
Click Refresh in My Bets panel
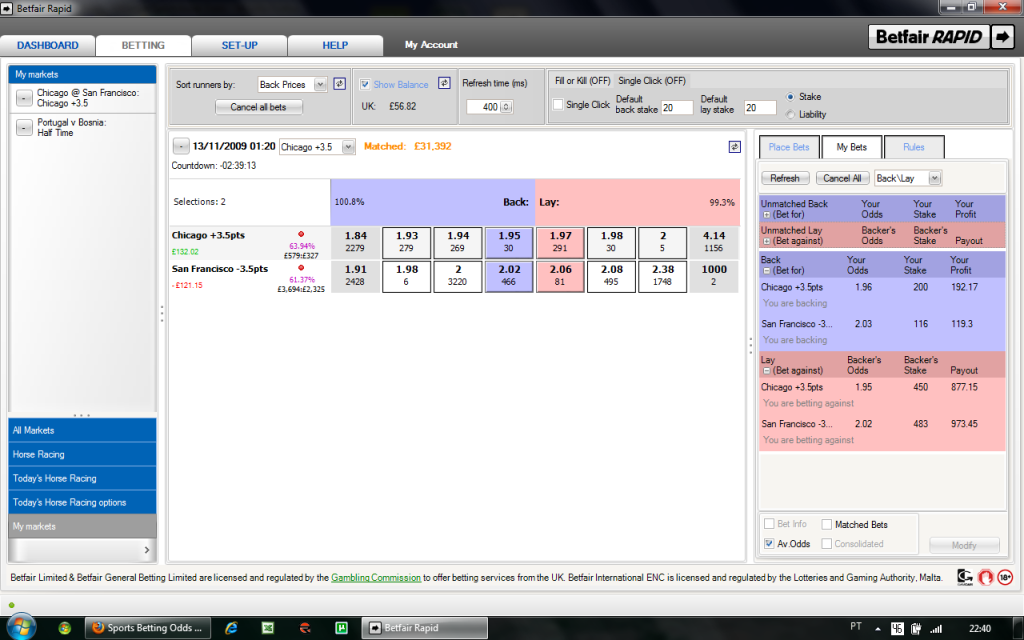(785, 178)
